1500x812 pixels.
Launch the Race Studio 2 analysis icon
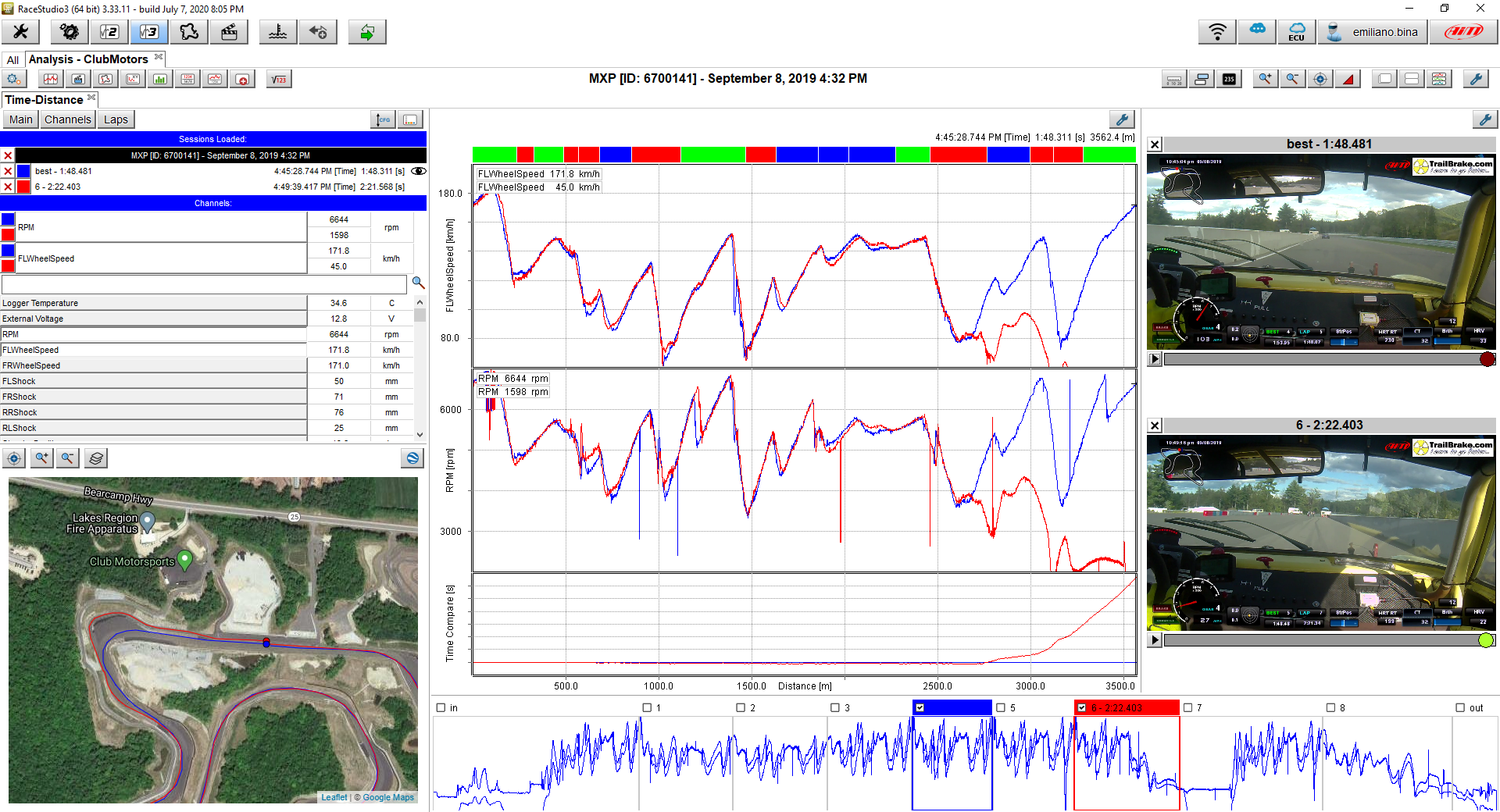[x=109, y=32]
